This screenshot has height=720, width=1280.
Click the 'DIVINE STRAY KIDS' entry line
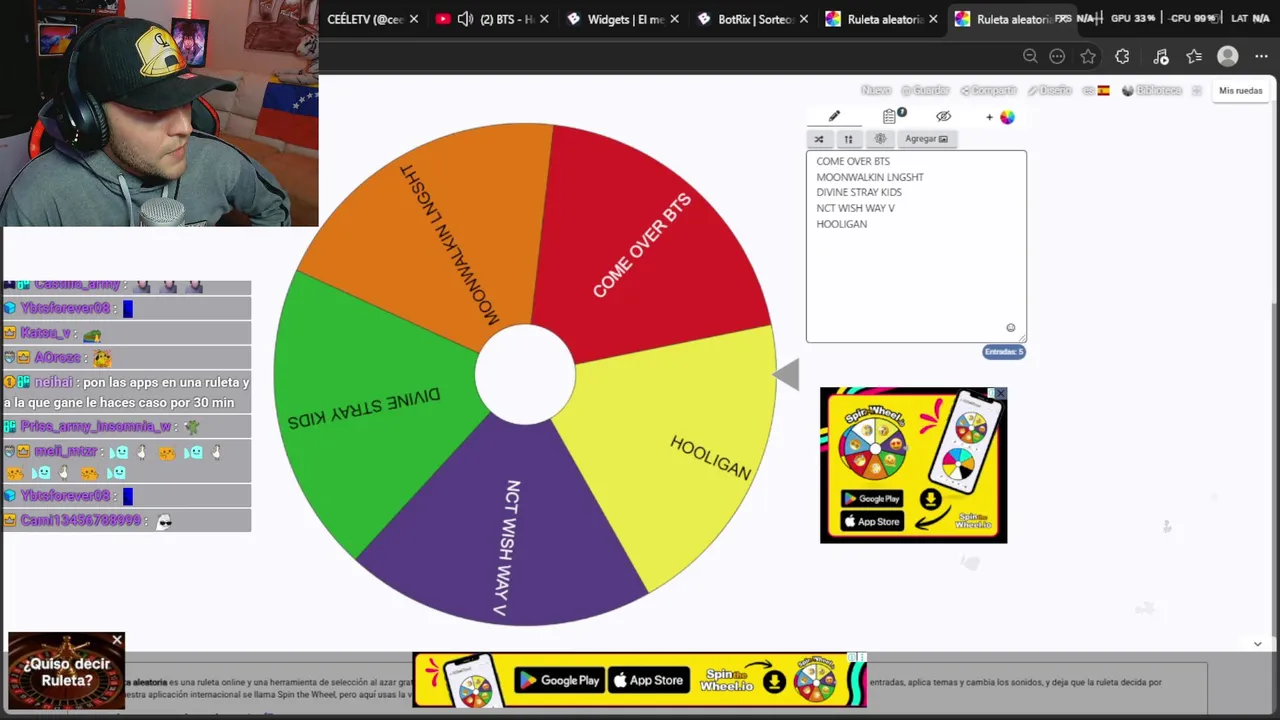click(x=858, y=192)
